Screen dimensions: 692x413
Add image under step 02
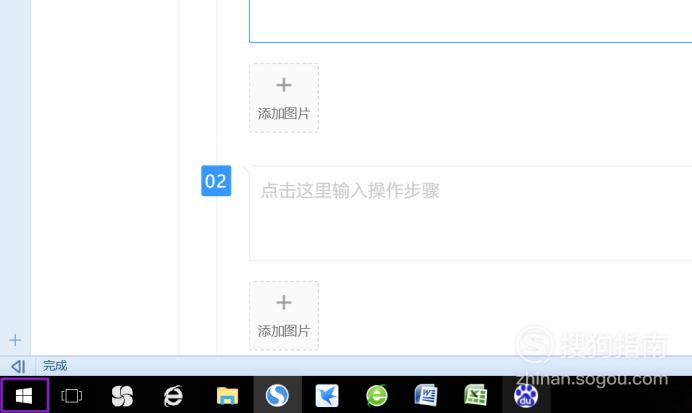coord(284,315)
